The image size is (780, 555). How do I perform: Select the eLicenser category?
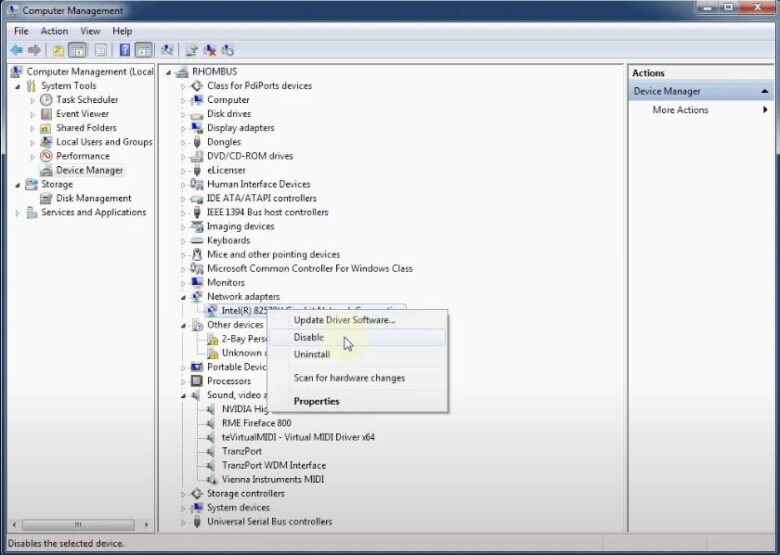click(x=226, y=170)
